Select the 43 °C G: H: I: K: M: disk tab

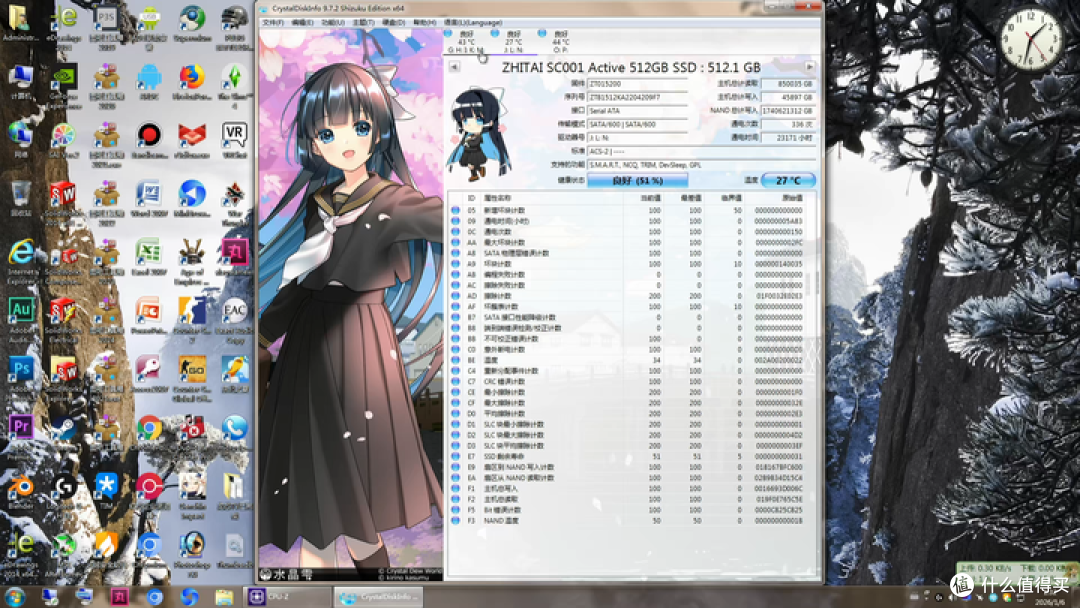(x=466, y=42)
